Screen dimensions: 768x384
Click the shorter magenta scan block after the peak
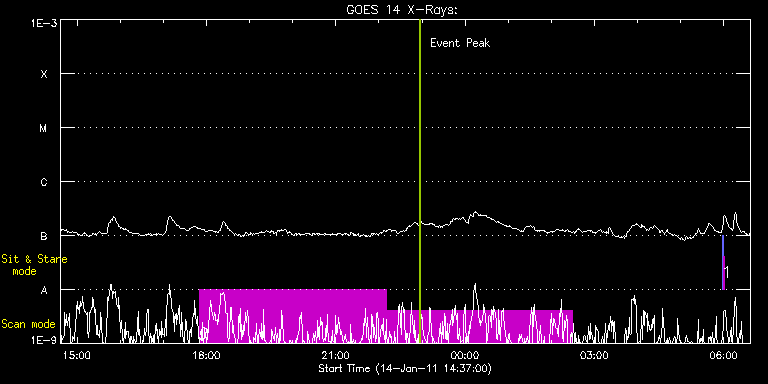pos(480,326)
